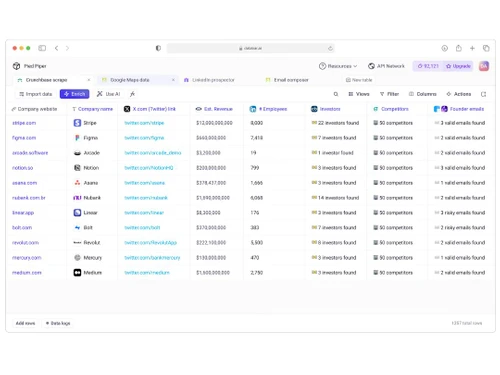This screenshot has height=375, width=500.
Task: Go forward with the browser forward arrow
Action: (x=67, y=48)
